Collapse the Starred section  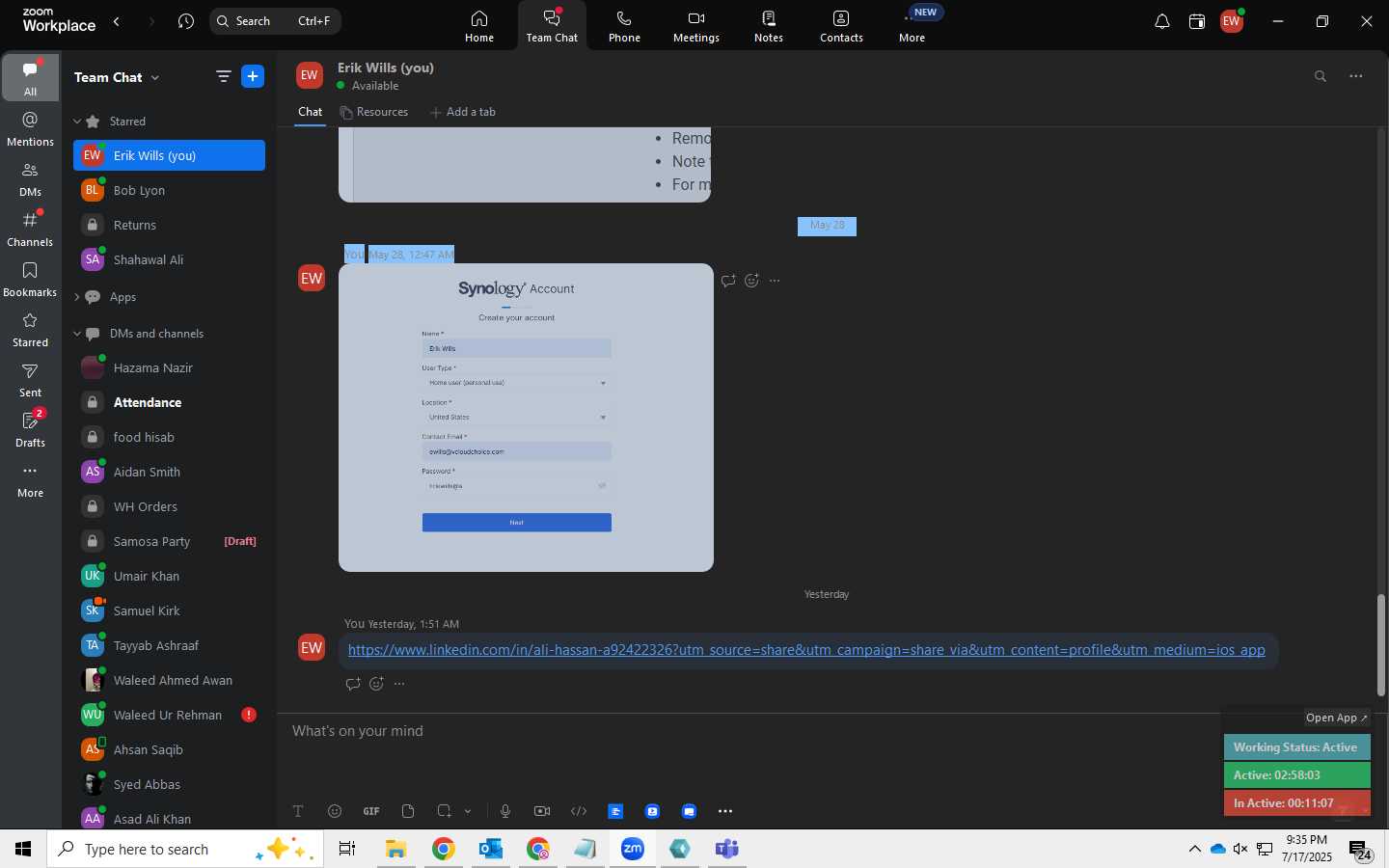point(77,122)
